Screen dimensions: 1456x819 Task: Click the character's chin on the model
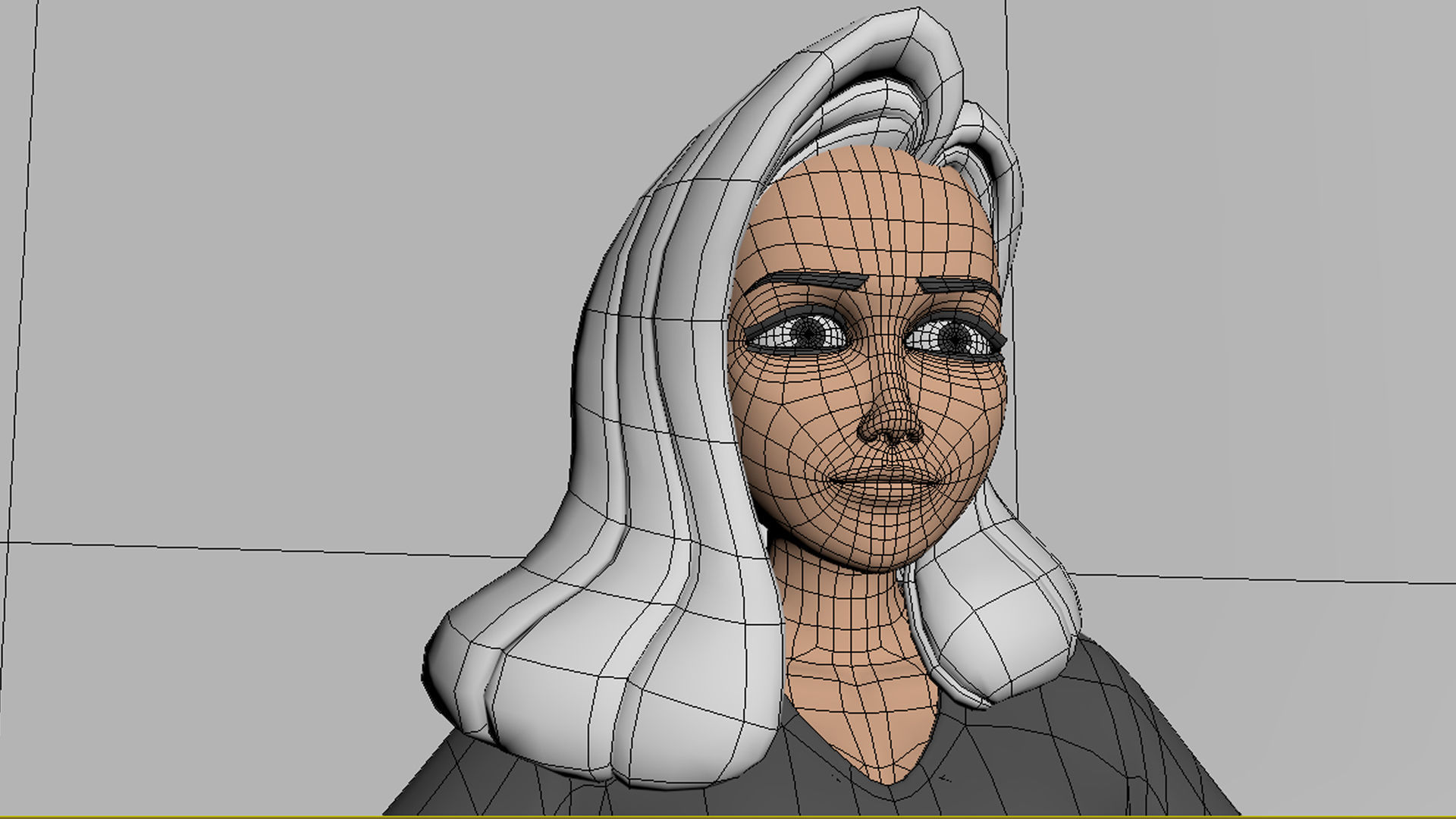pos(883,542)
